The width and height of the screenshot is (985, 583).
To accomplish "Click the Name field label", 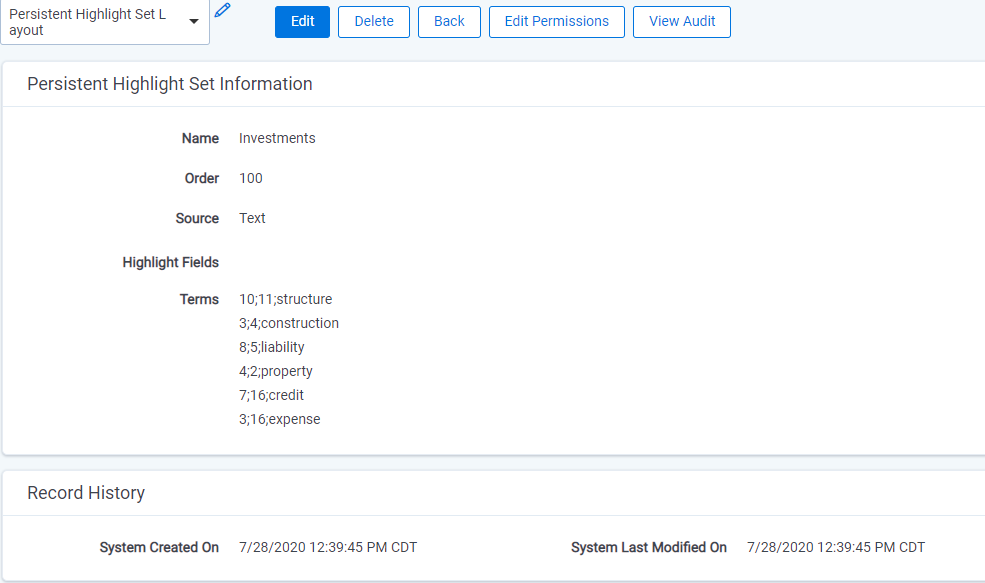I will click(200, 138).
